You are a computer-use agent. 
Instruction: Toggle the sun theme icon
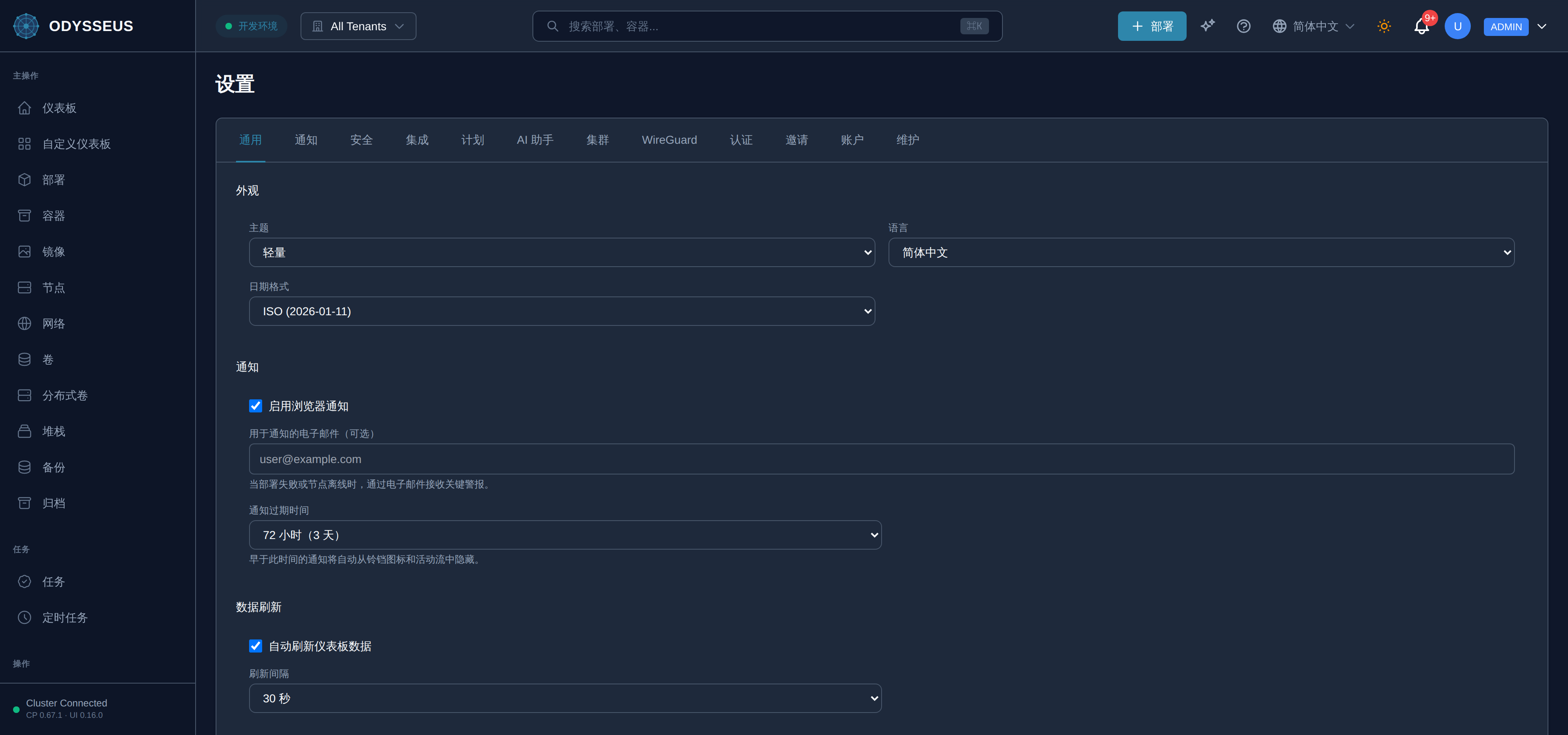coord(1384,26)
